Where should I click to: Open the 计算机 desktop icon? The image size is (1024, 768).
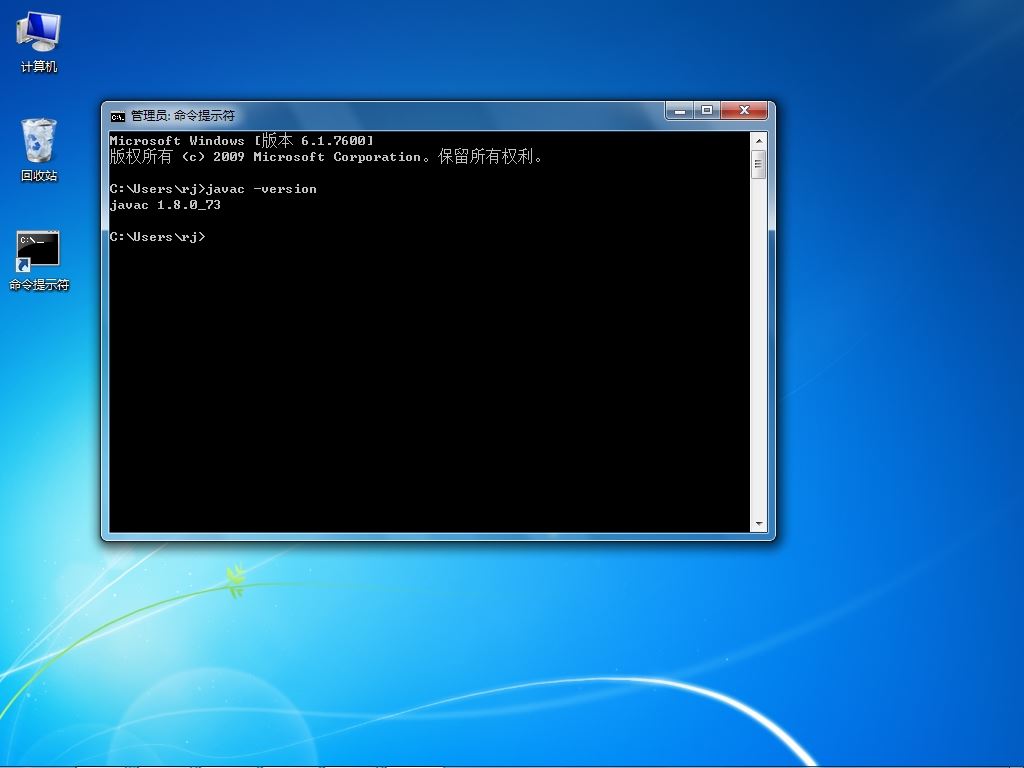39,42
